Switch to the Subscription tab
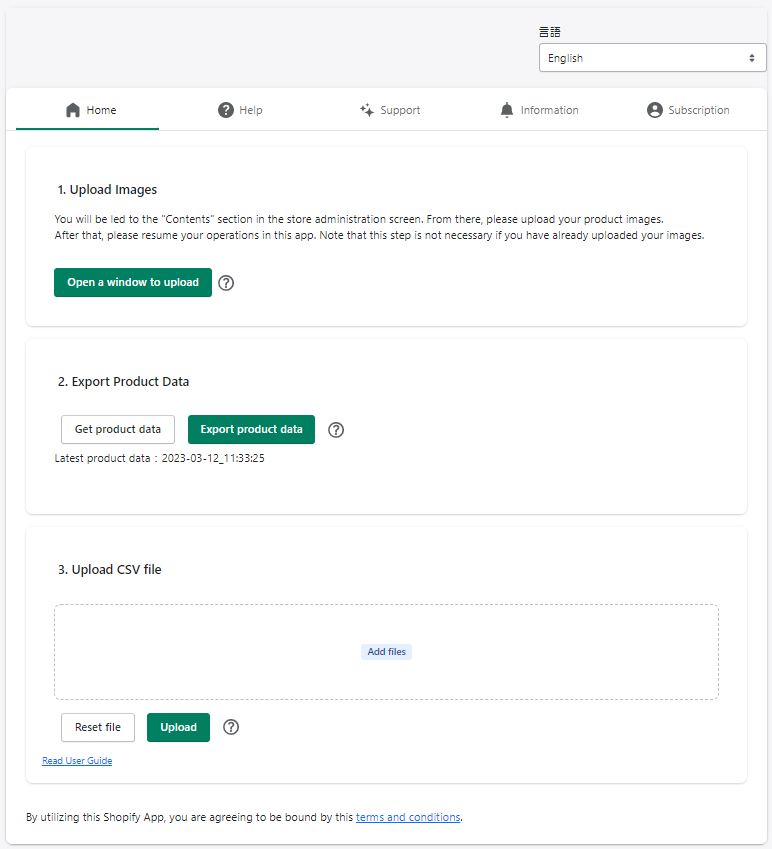The height and width of the screenshot is (849, 772). click(x=688, y=110)
